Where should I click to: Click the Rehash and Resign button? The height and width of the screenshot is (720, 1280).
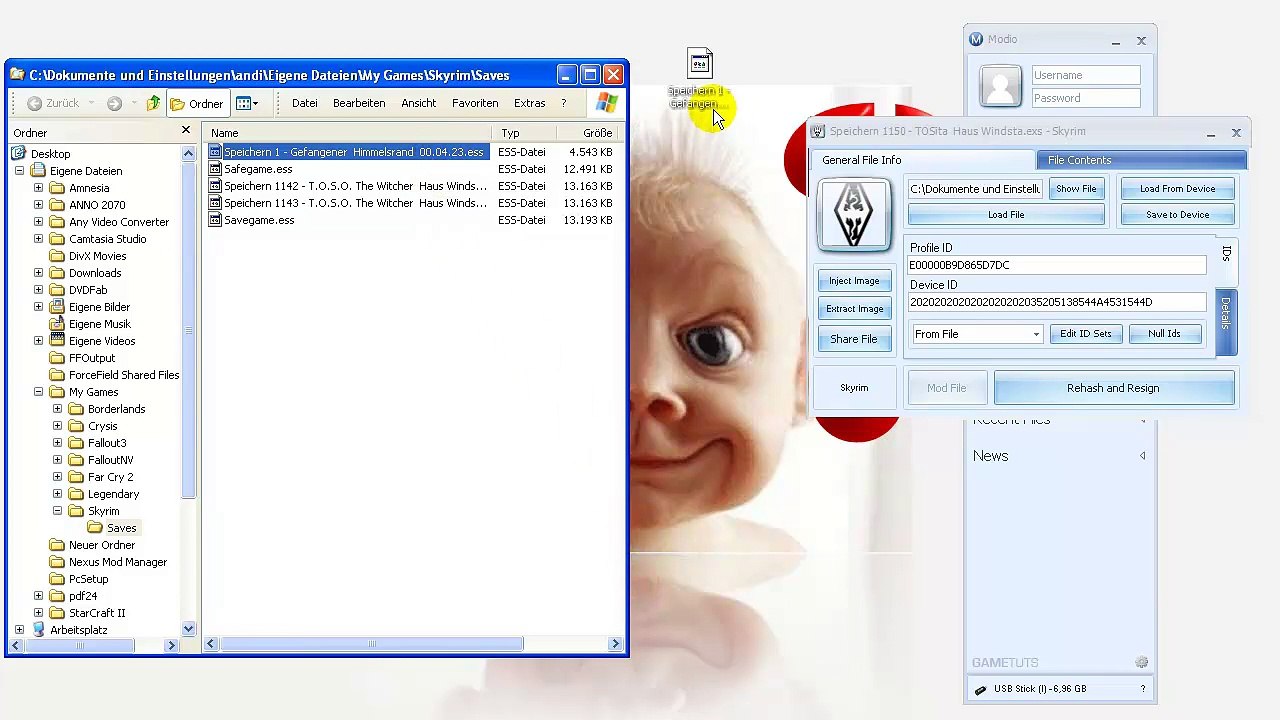pyautogui.click(x=1113, y=388)
